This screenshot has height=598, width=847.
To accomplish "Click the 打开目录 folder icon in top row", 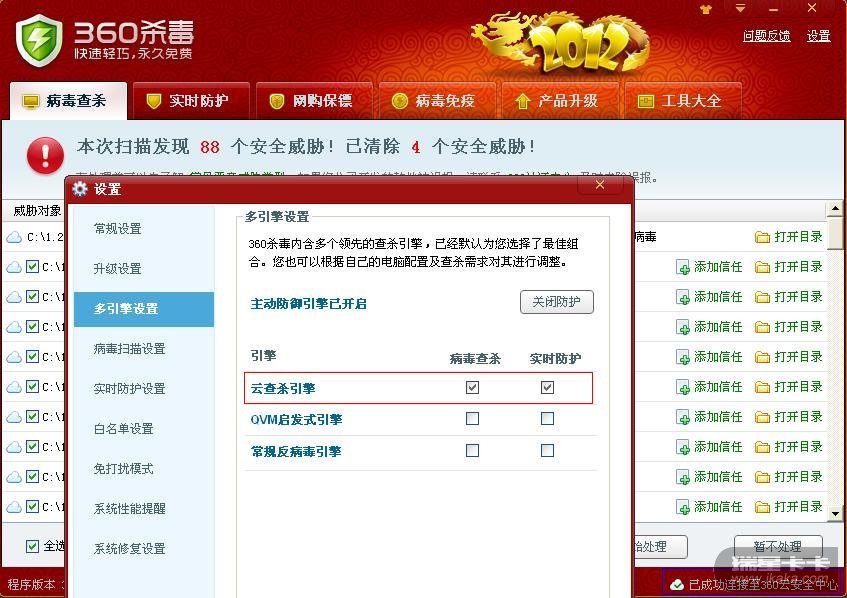I will click(x=762, y=237).
